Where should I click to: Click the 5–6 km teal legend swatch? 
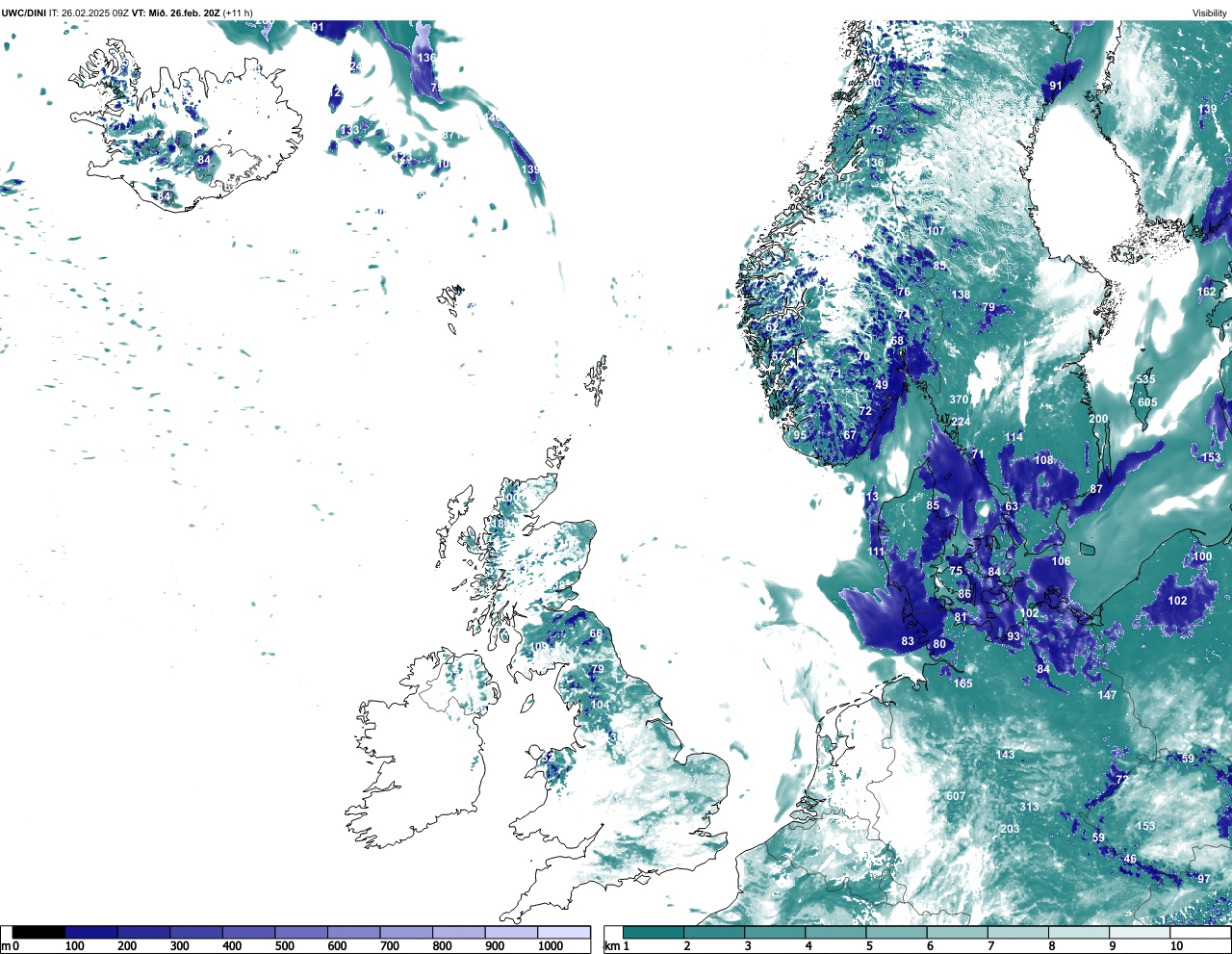click(897, 933)
